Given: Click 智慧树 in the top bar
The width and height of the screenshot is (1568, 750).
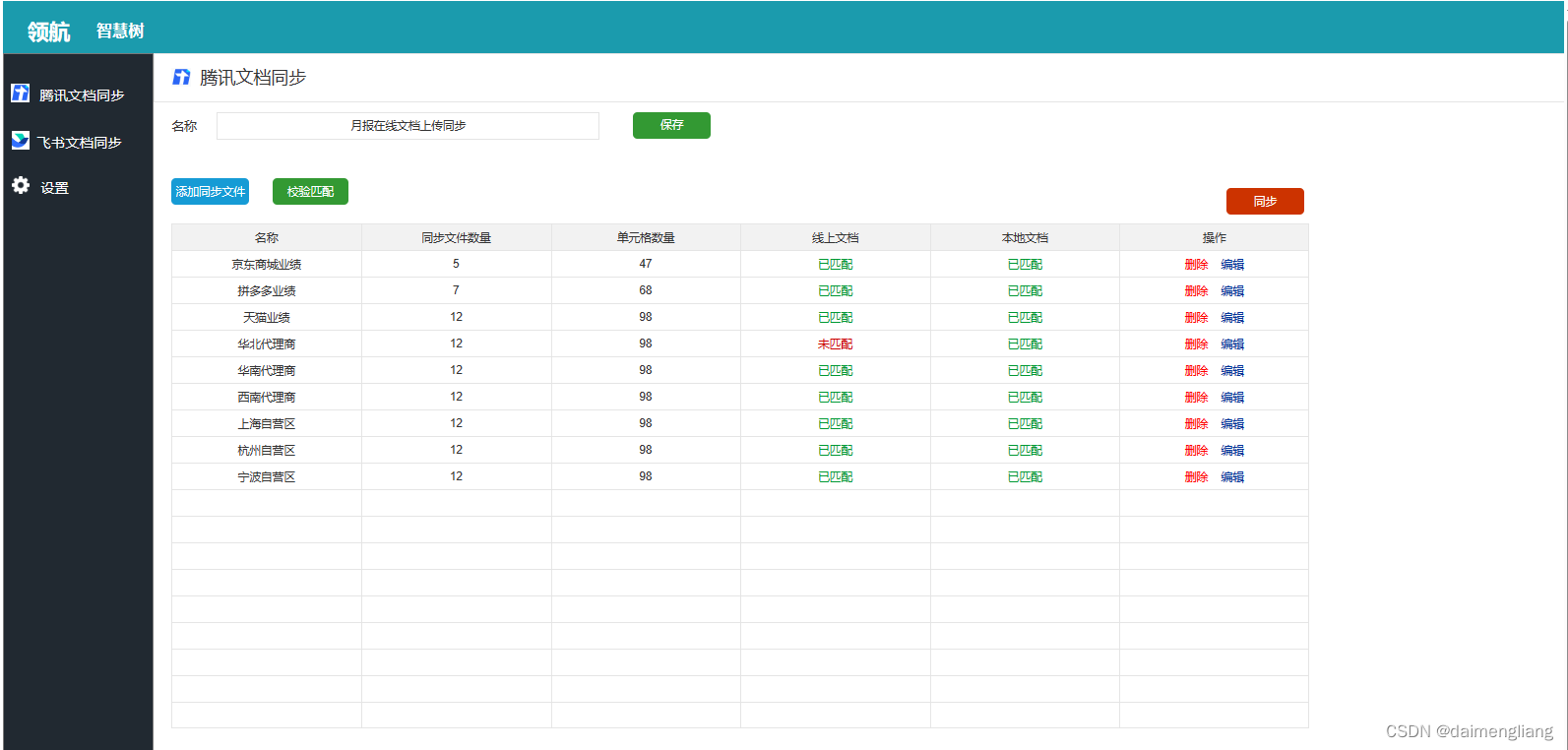Looking at the screenshot, I should tap(120, 31).
